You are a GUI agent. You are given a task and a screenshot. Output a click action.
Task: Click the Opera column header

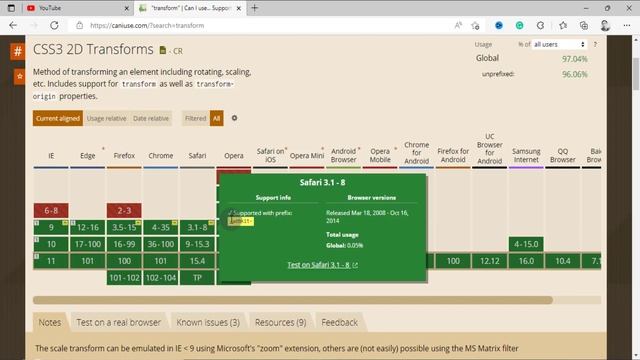pos(233,156)
